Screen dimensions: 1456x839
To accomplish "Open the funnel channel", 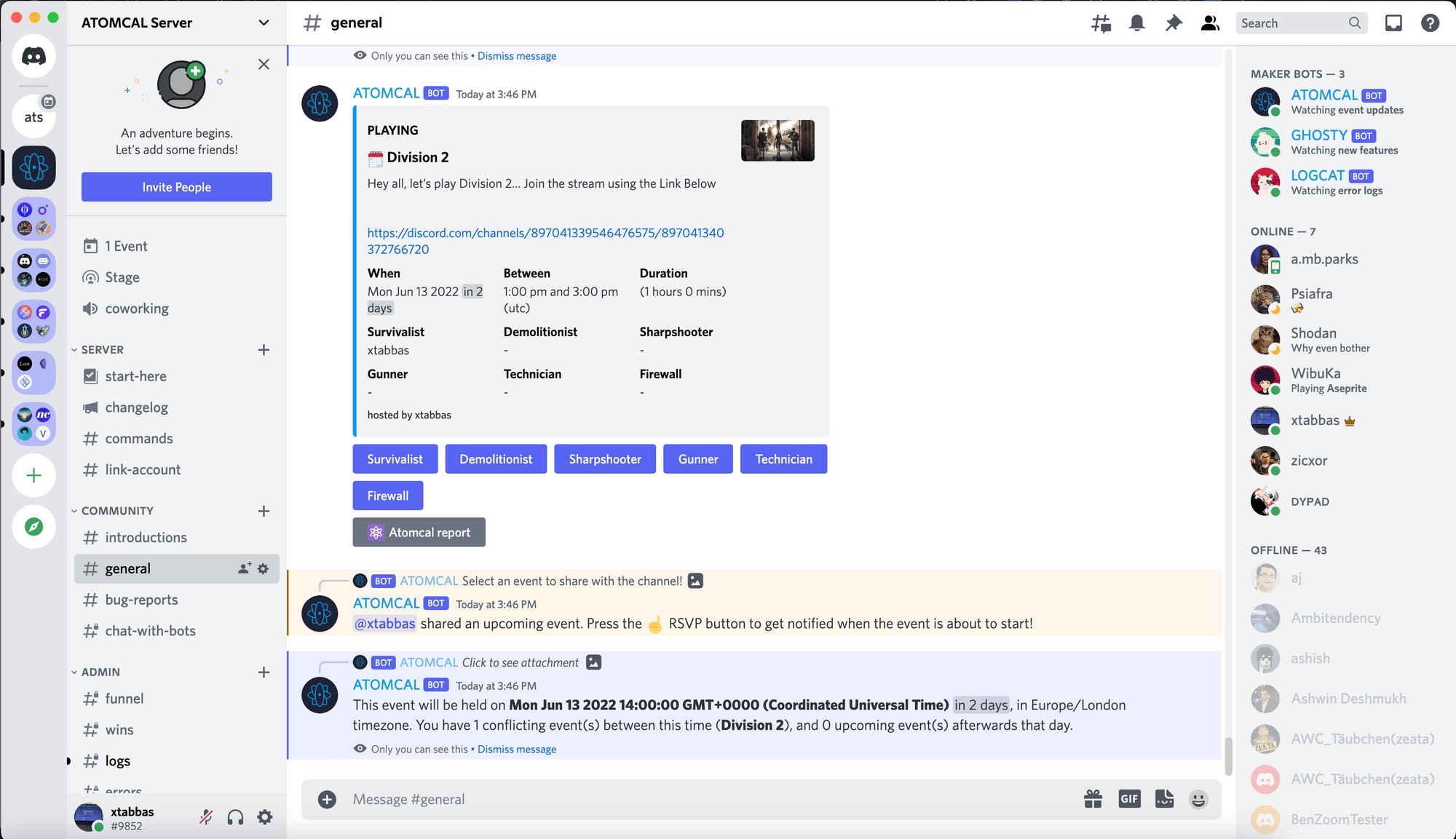I will (177, 699).
